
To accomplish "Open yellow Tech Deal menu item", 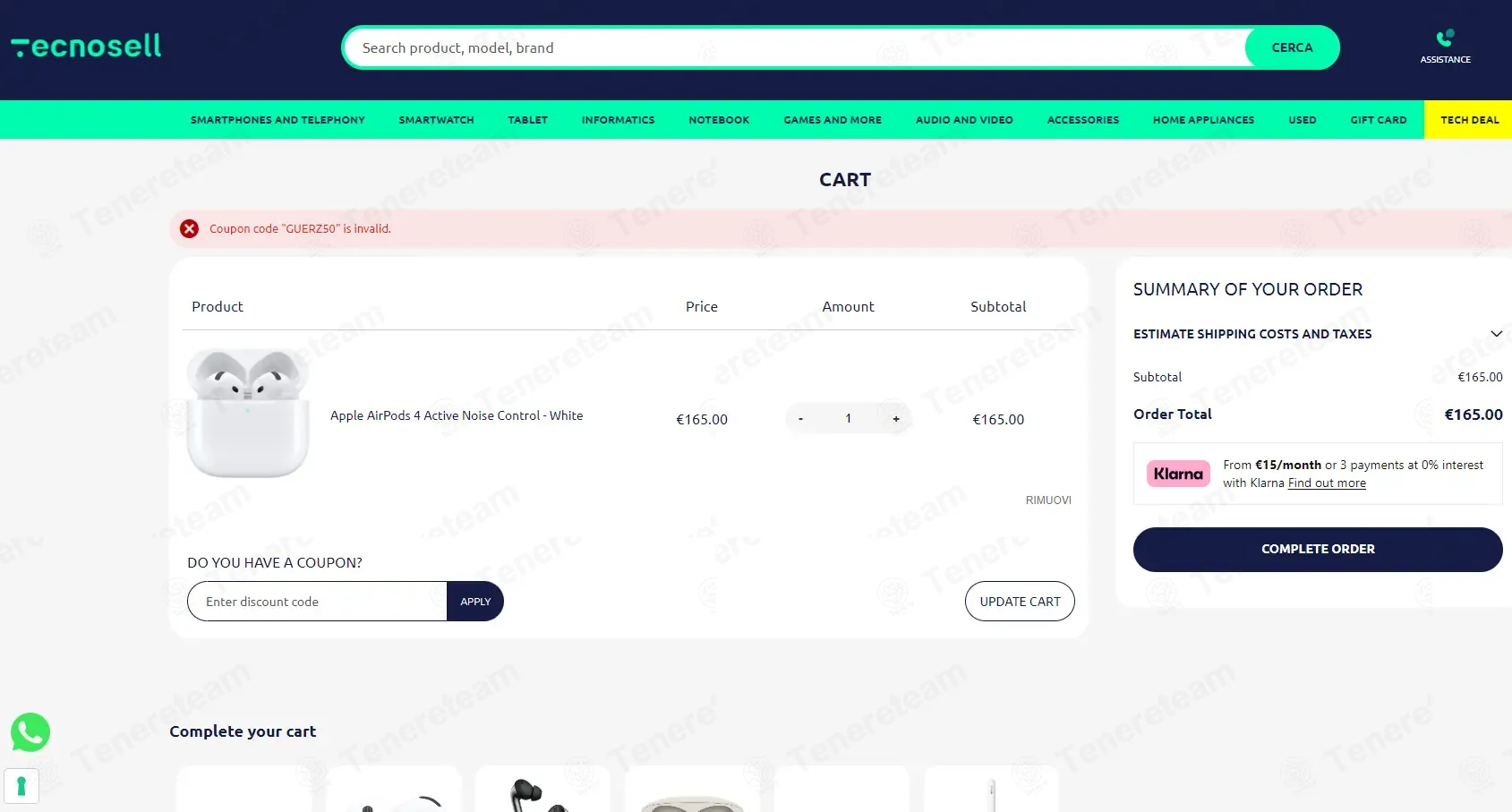I will tap(1469, 120).
